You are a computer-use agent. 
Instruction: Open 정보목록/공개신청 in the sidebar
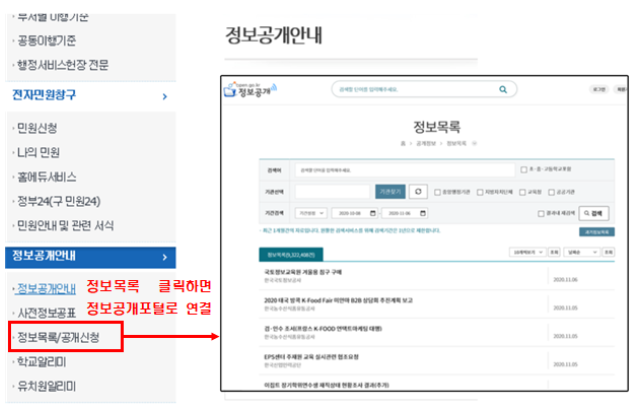[x=58, y=337]
